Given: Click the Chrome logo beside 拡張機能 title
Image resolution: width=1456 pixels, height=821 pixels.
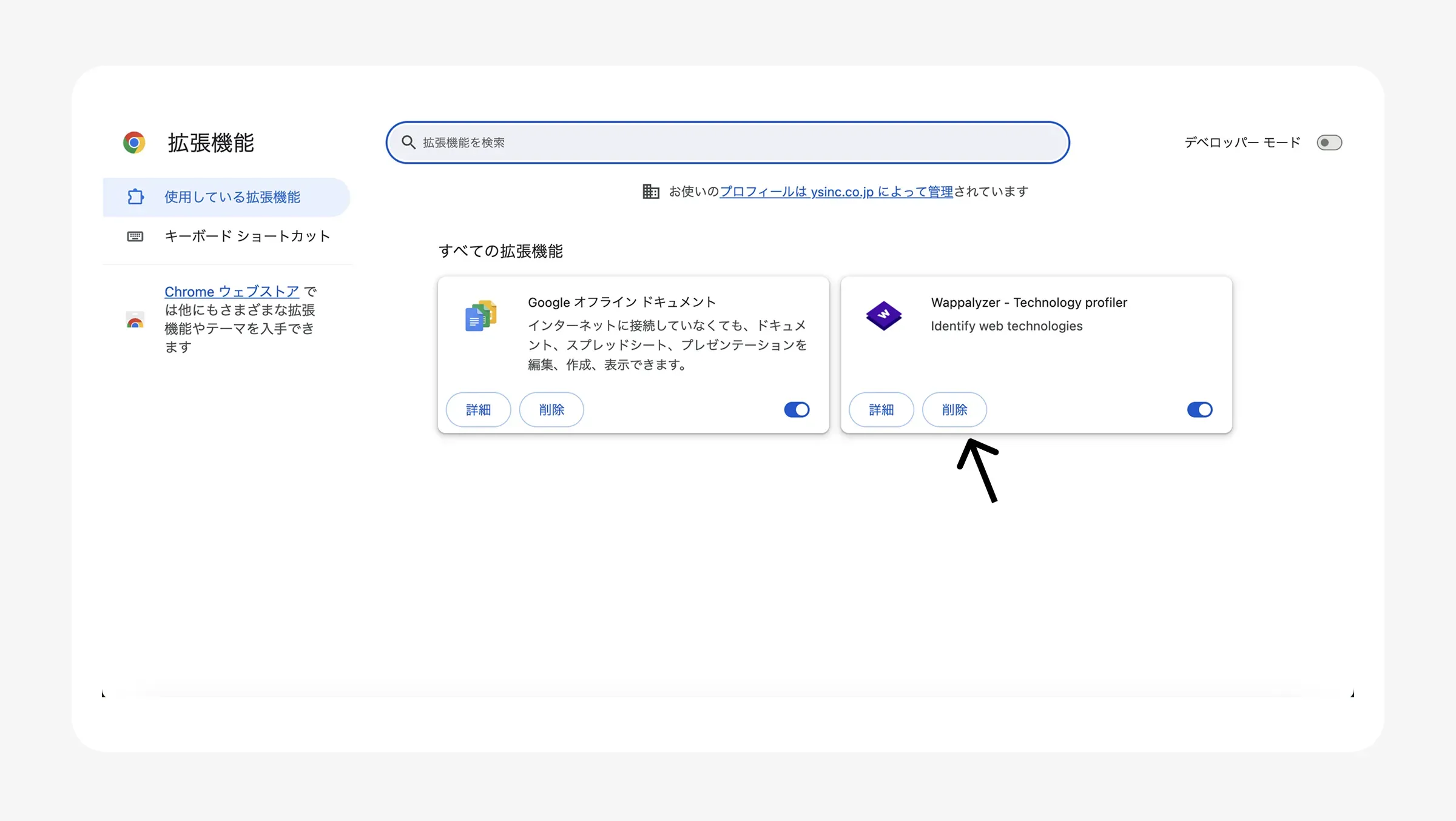Looking at the screenshot, I should coord(134,142).
